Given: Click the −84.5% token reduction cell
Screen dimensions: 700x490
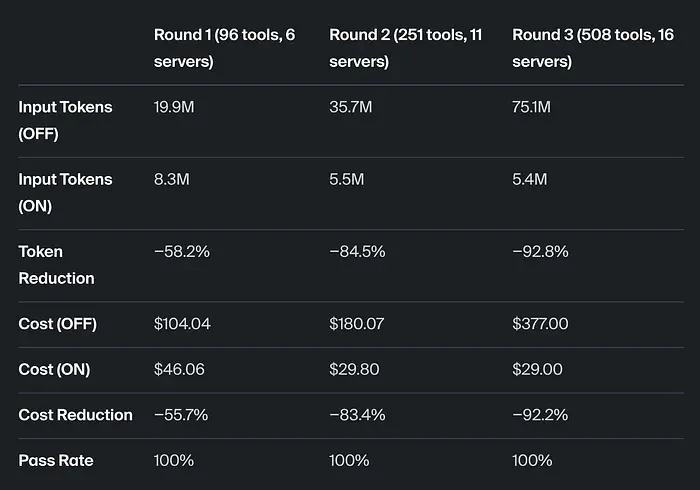Looking at the screenshot, I should [357, 252].
